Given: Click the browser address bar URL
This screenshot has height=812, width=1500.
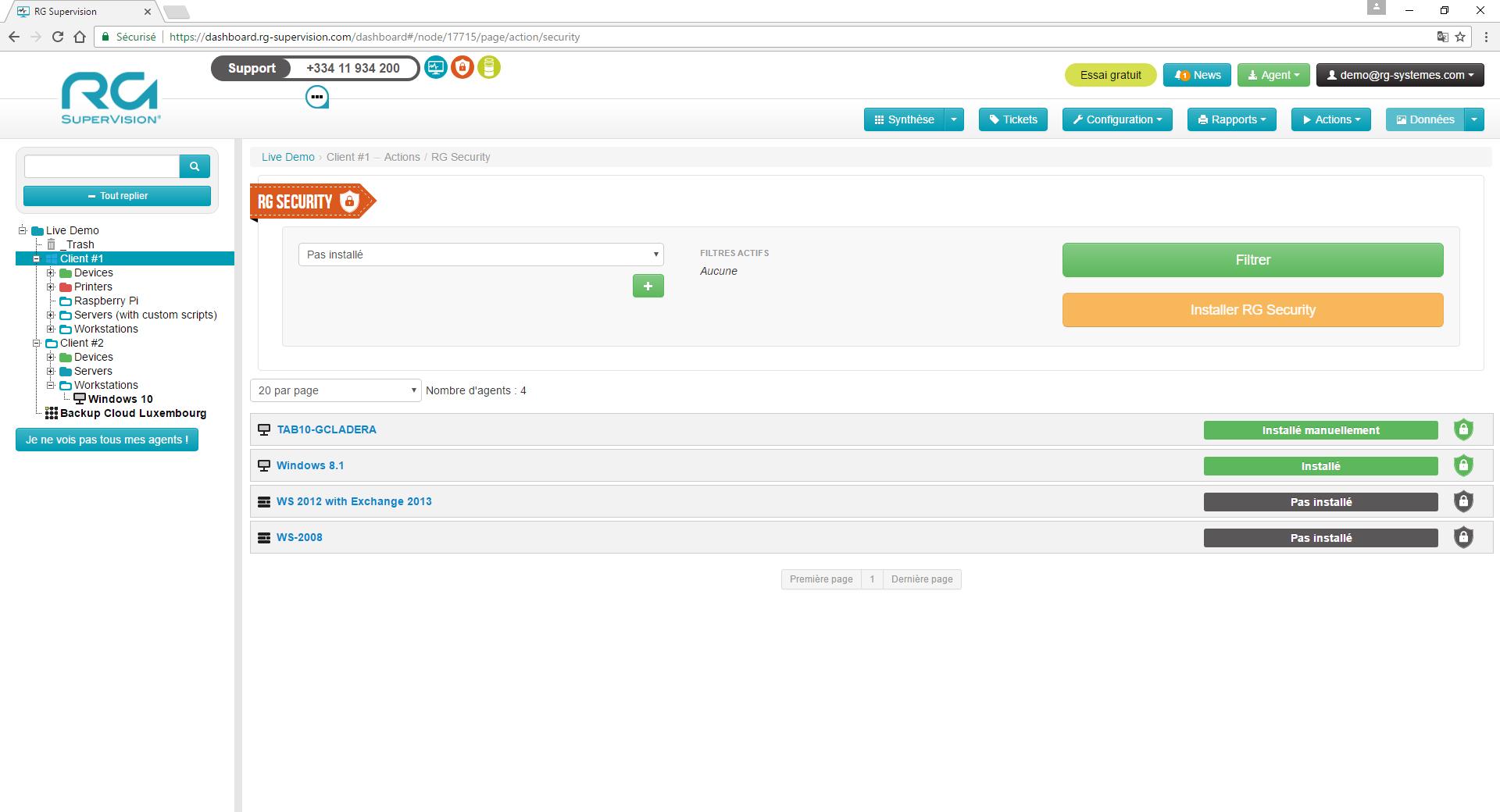Looking at the screenshot, I should [375, 37].
